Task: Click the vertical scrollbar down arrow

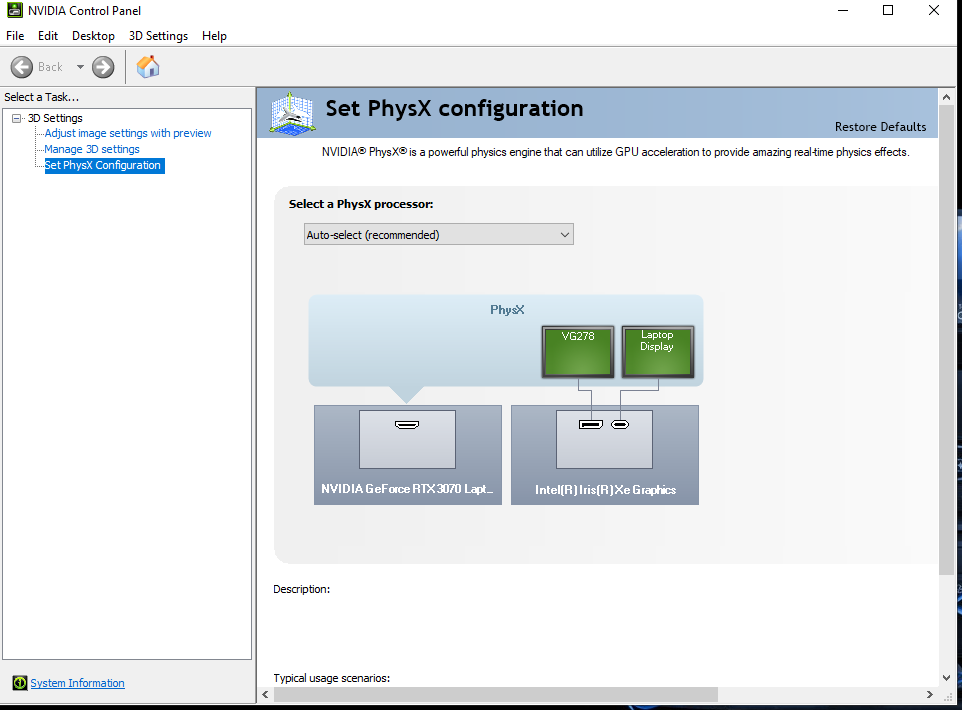Action: click(946, 678)
